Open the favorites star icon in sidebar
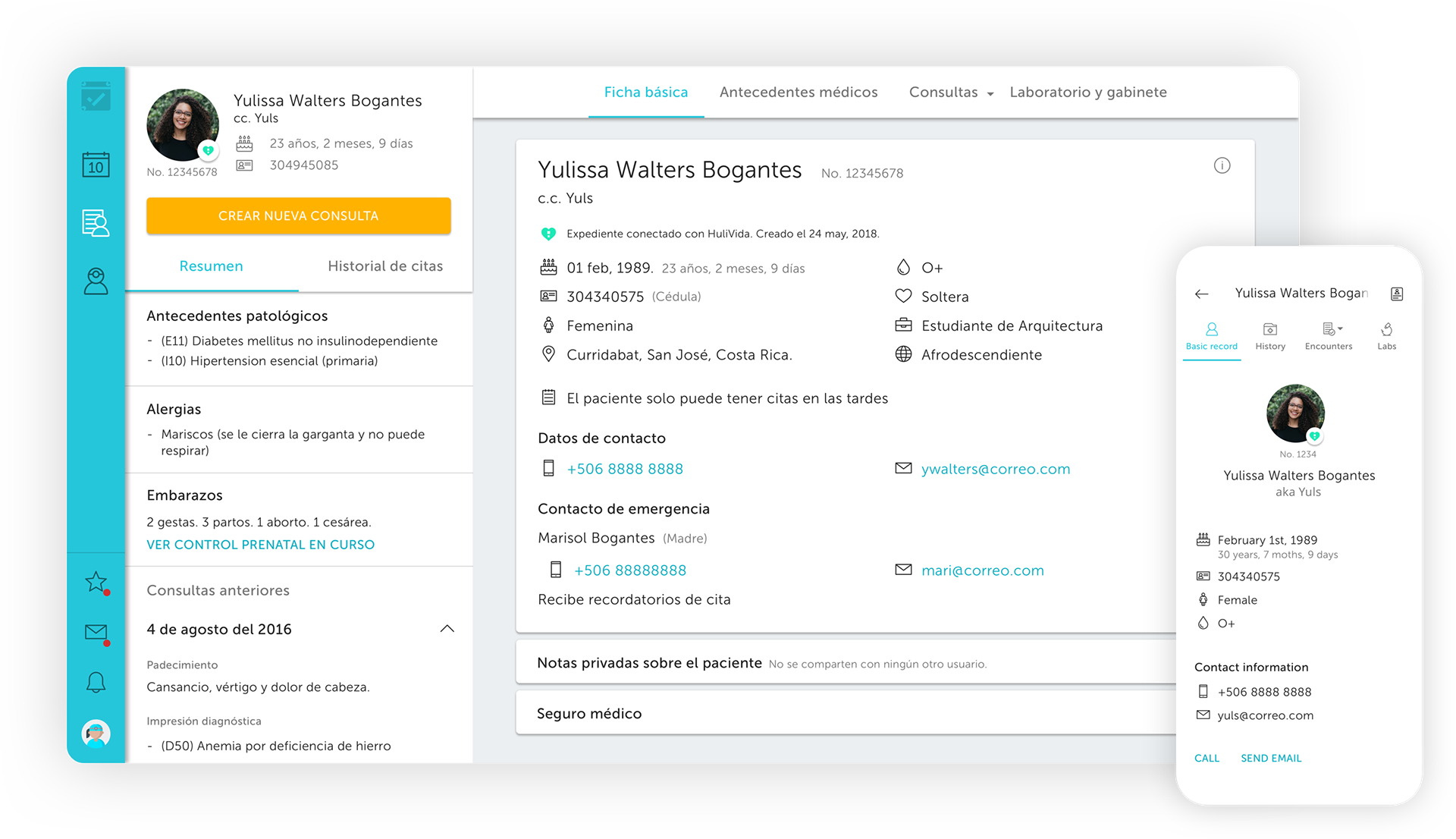The image size is (1456, 839). (96, 582)
